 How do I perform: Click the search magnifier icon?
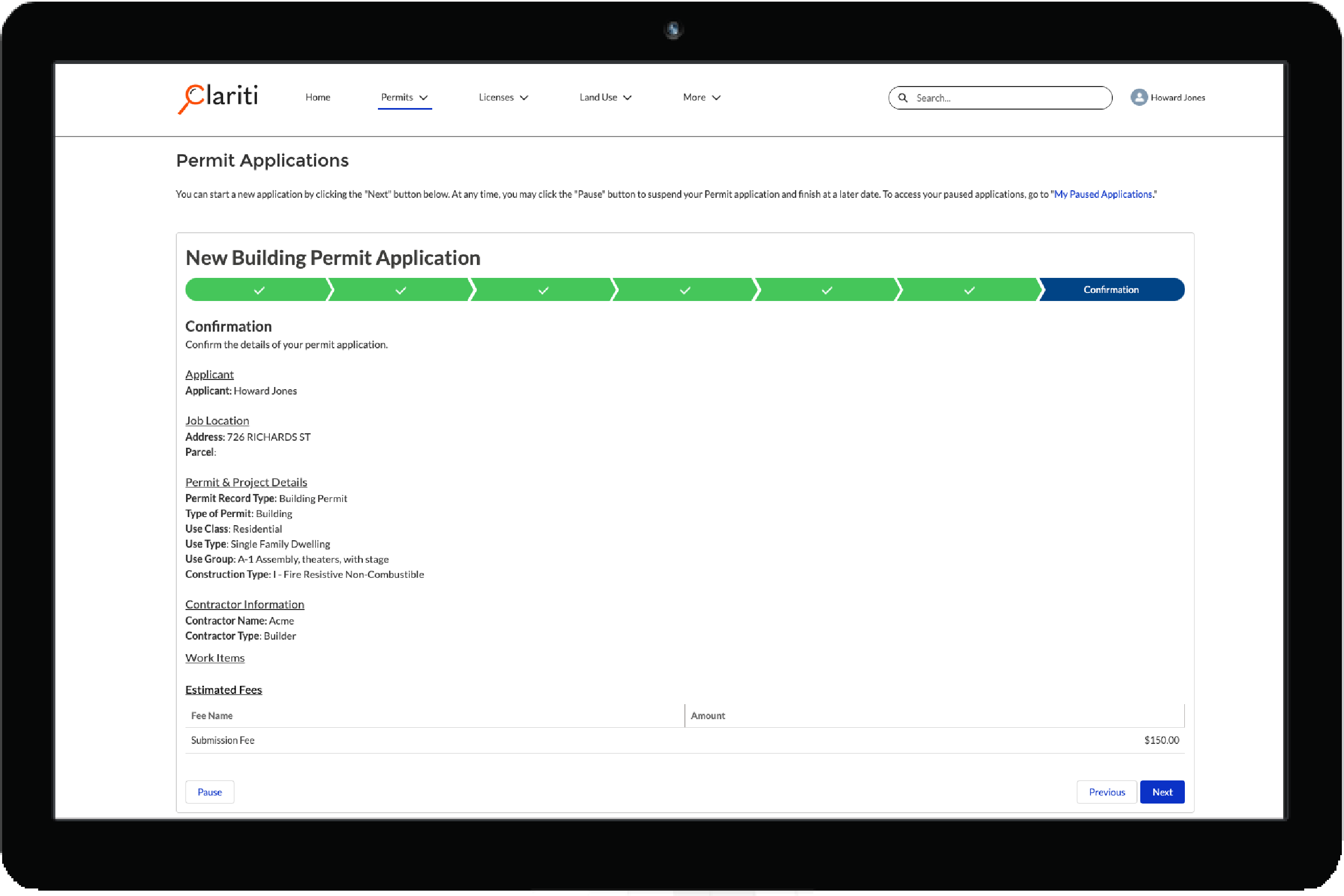[903, 98]
